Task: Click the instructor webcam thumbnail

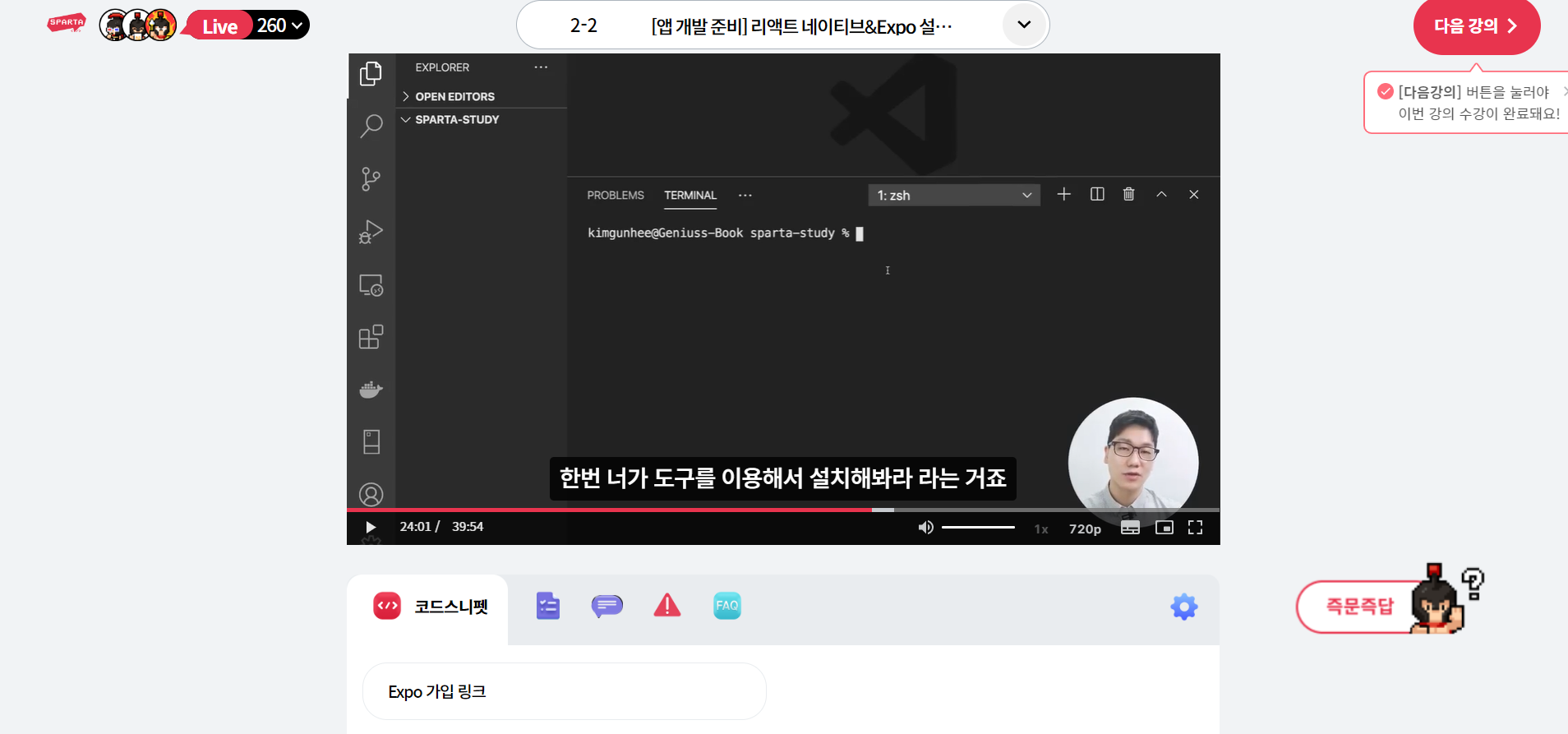Action: pos(1133,463)
